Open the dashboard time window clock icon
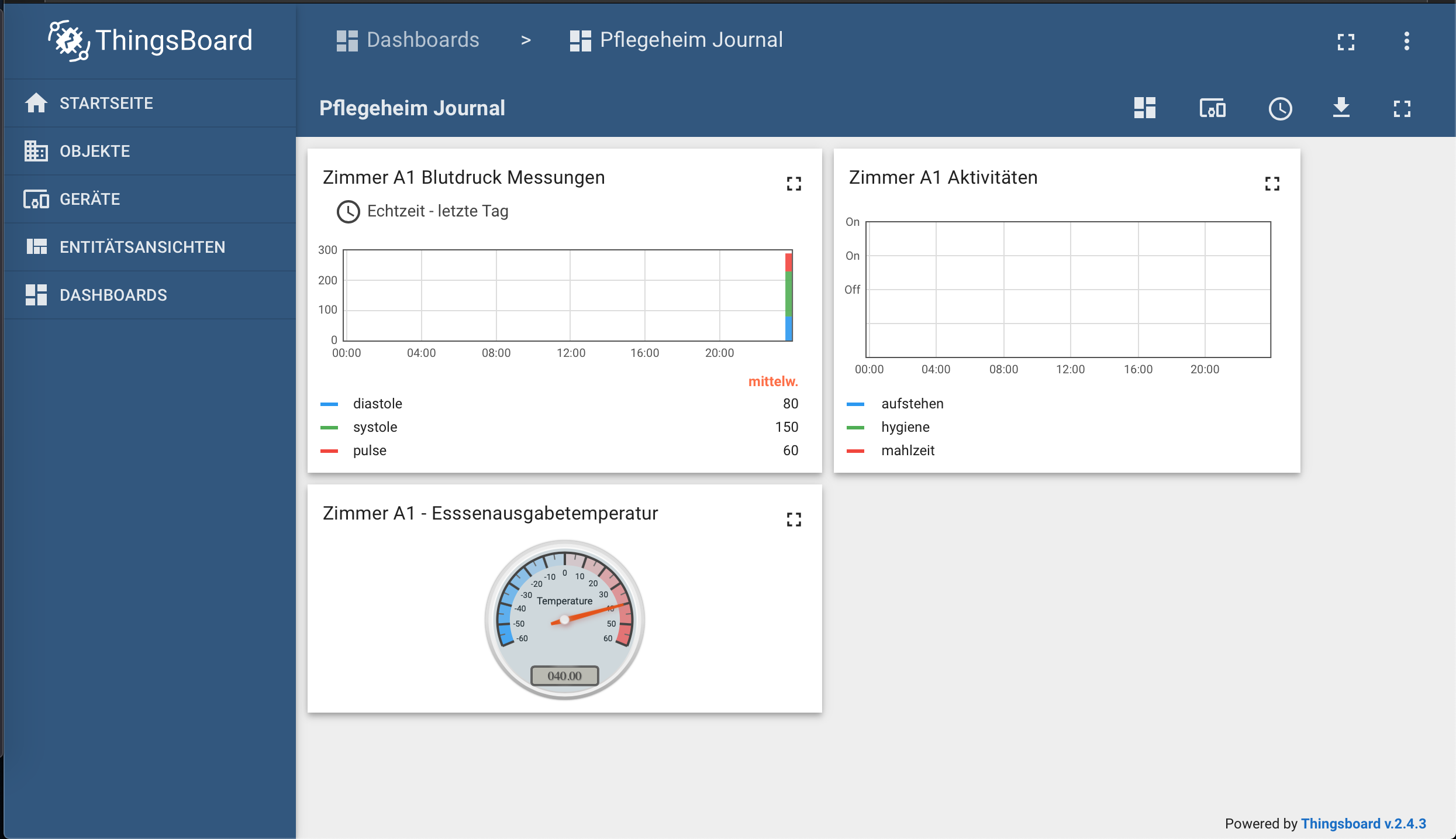This screenshot has width=1456, height=839. (x=1280, y=108)
